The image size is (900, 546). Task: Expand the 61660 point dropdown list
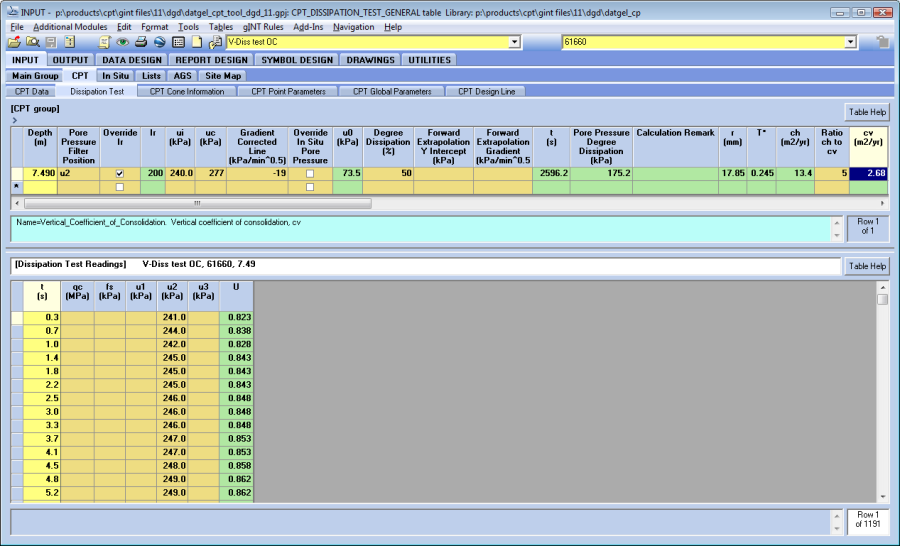(x=850, y=42)
